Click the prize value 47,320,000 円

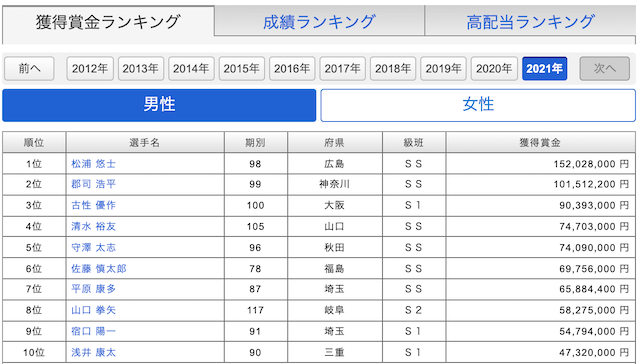tap(594, 353)
